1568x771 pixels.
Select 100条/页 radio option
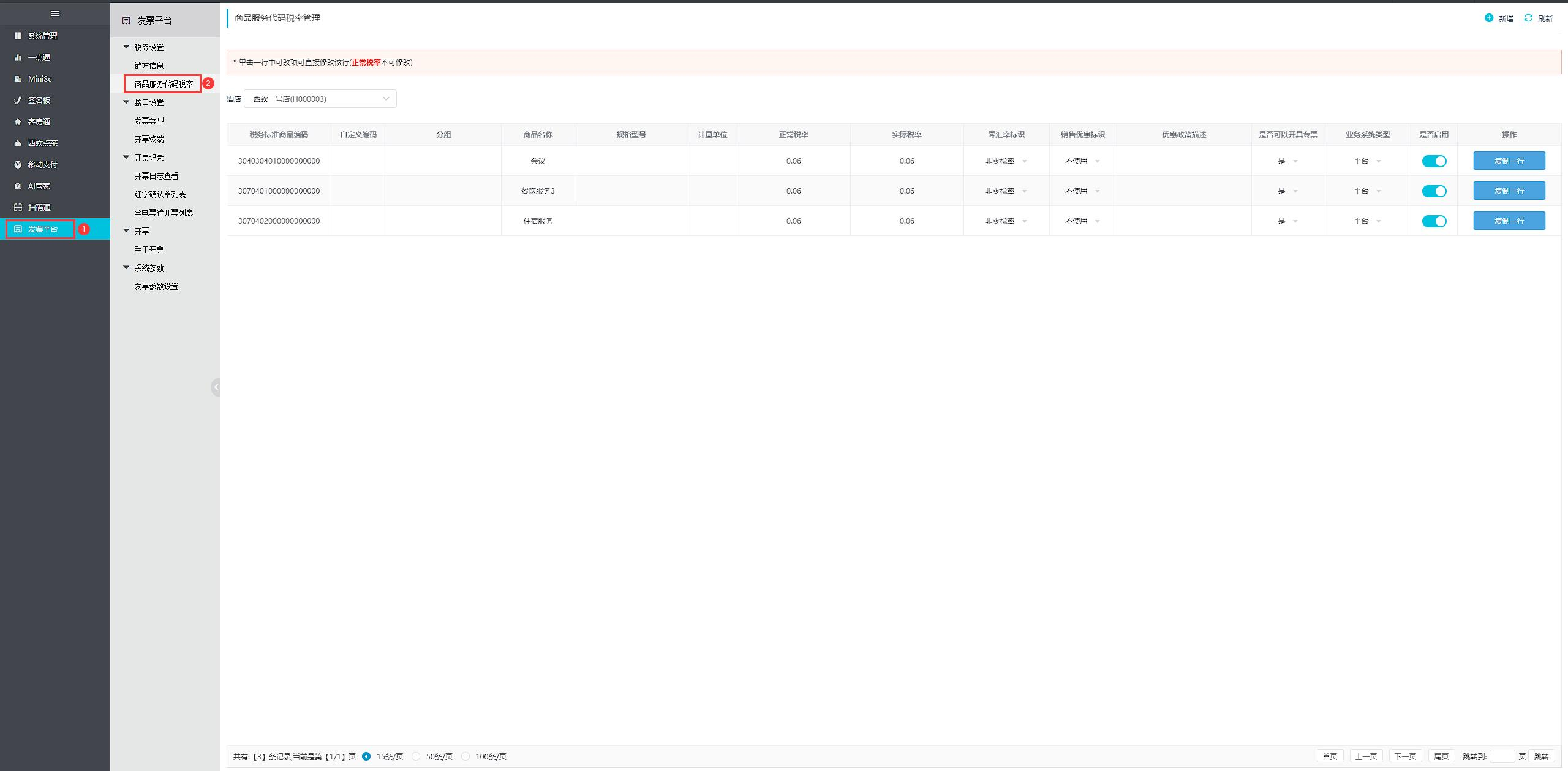click(466, 756)
